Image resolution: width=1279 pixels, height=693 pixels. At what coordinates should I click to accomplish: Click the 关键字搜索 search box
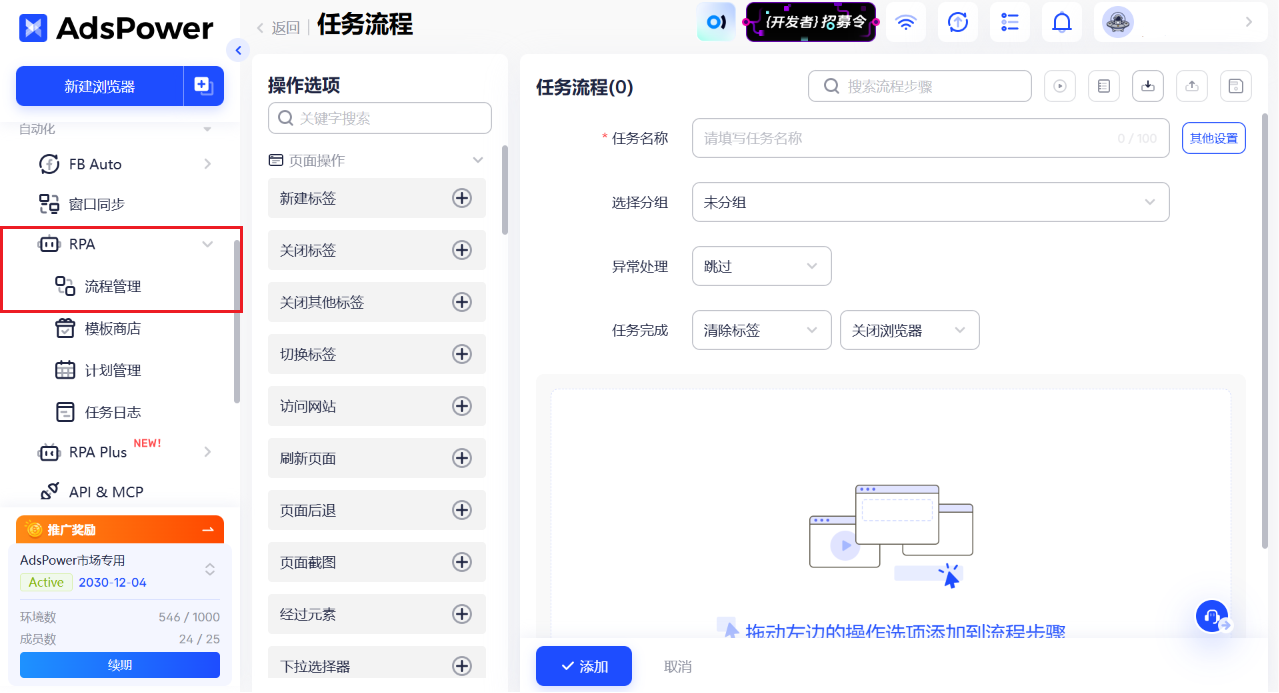[x=380, y=118]
